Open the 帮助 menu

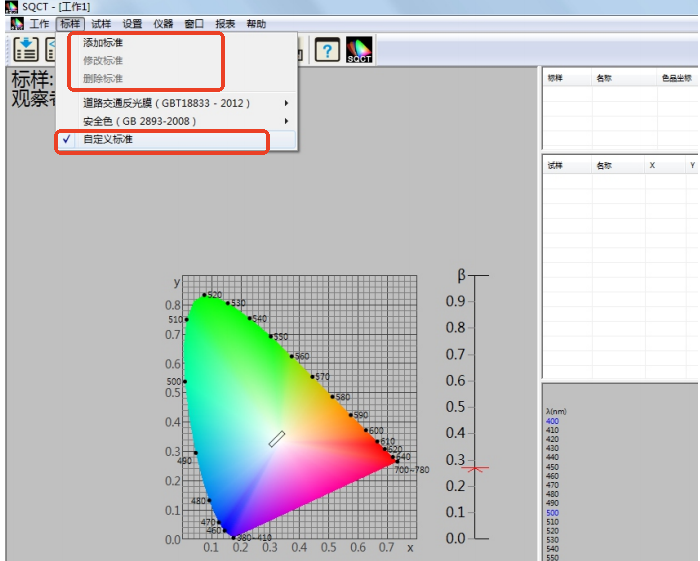[x=256, y=23]
